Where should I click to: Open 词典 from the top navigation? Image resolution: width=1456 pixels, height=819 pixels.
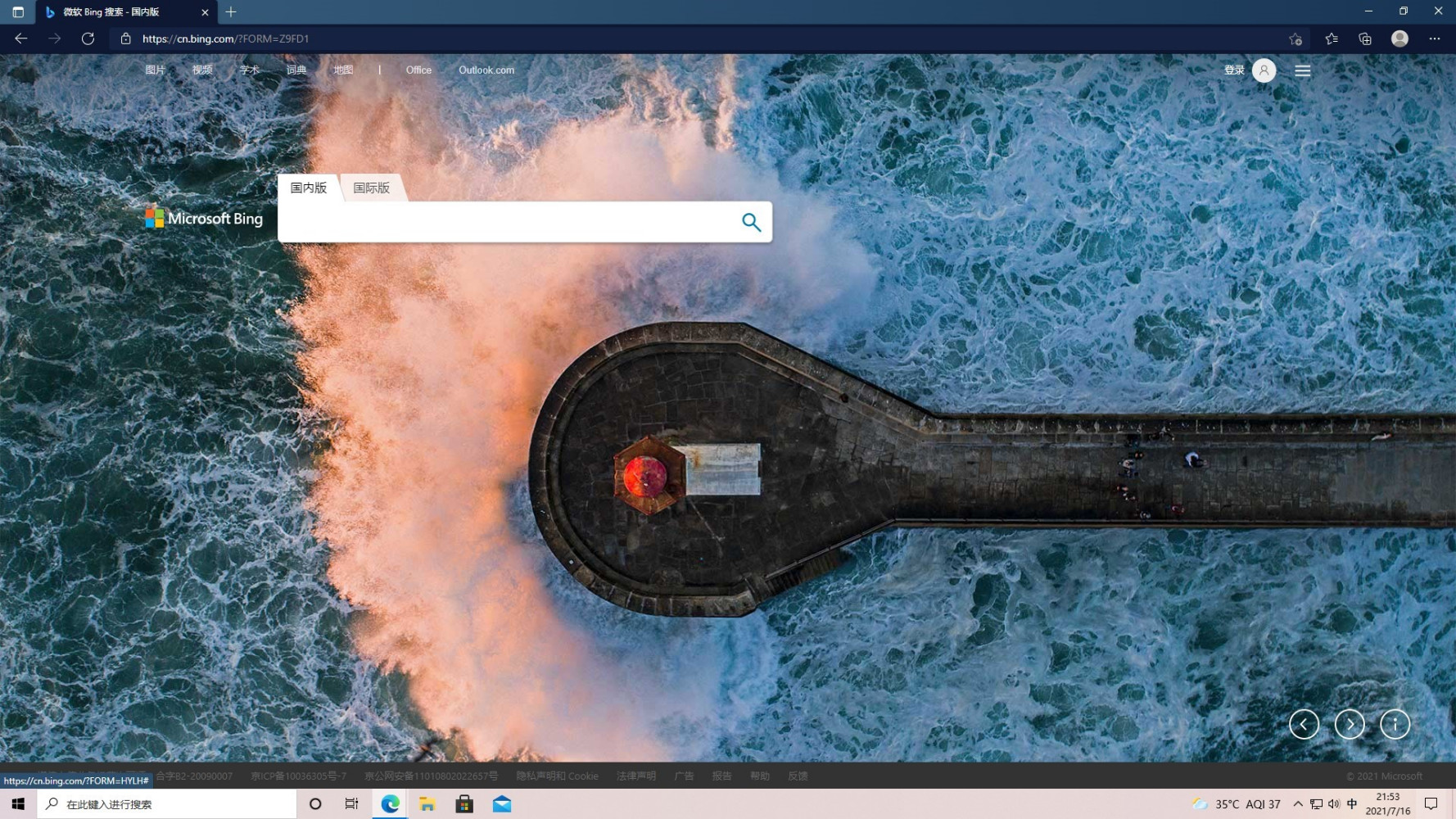(x=296, y=70)
